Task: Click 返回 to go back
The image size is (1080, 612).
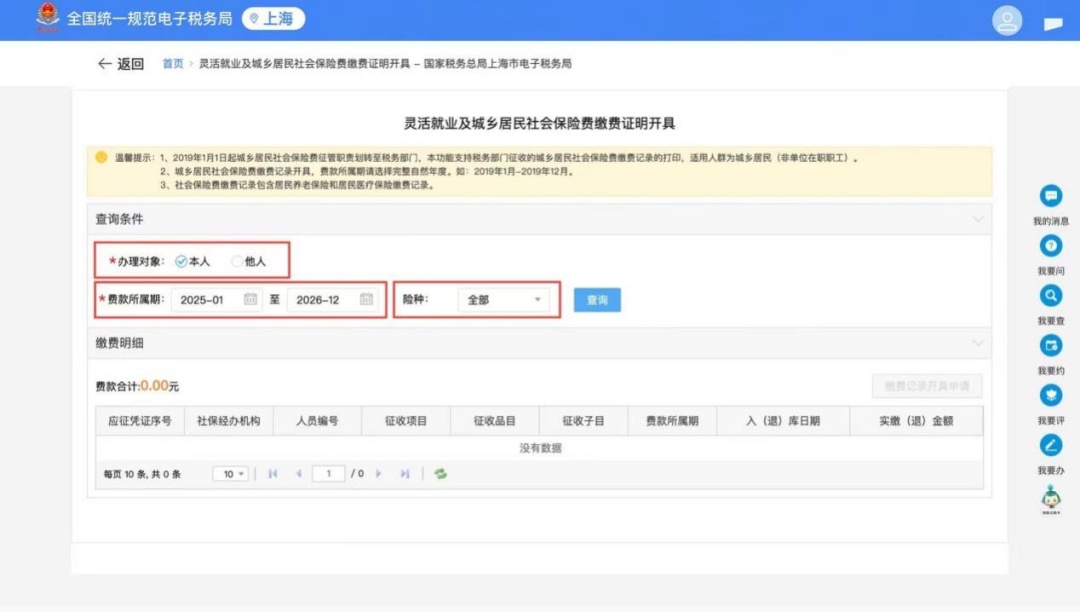Action: [121, 64]
